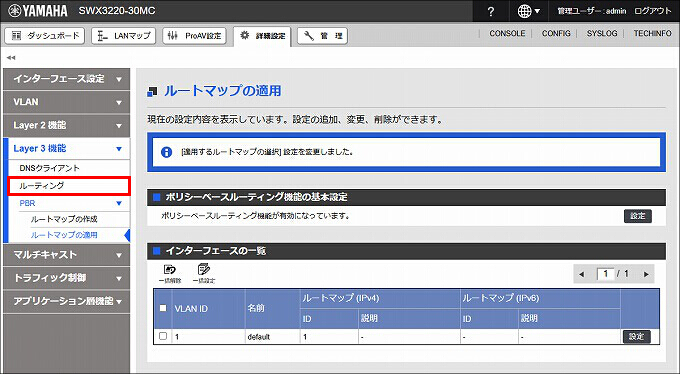
Task: Open ルートマップの作成 in the sidebar
Action: 64,219
